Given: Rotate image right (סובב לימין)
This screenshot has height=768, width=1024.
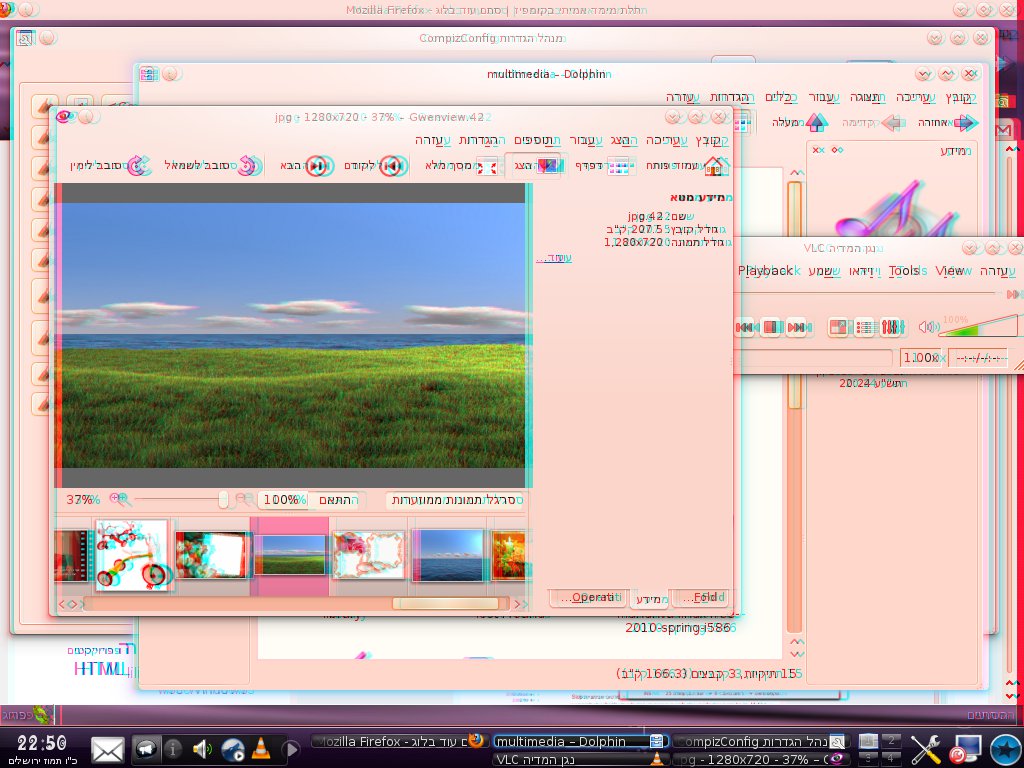Looking at the screenshot, I should [x=110, y=166].
